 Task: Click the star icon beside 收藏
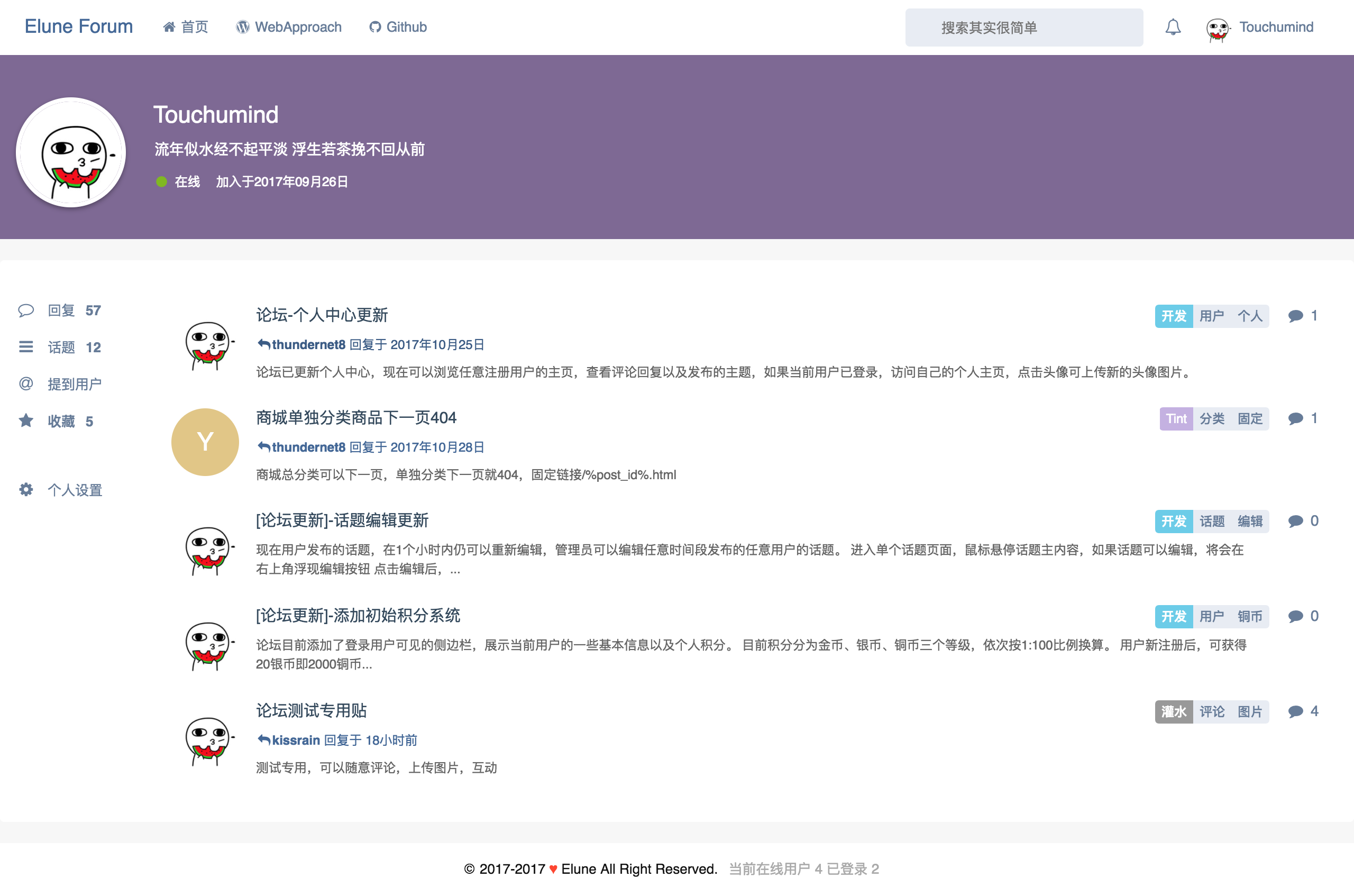click(x=26, y=421)
